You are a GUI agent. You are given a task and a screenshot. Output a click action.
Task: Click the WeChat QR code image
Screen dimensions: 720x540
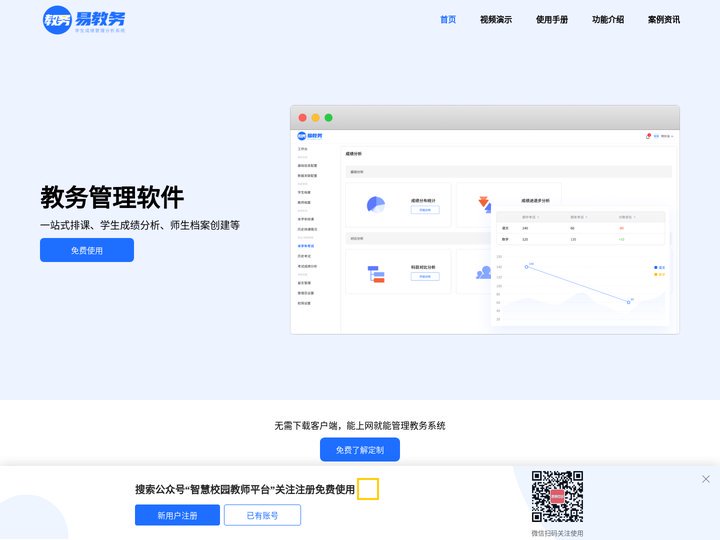(x=557, y=496)
